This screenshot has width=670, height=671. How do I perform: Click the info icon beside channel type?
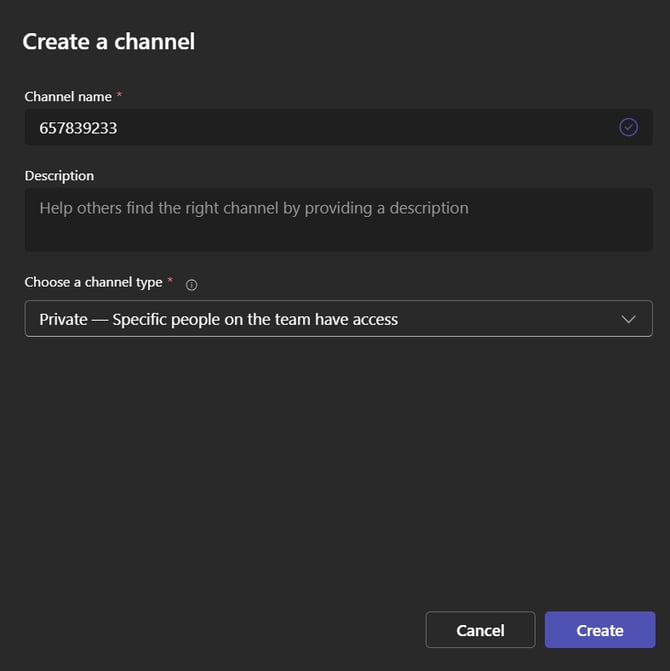(x=192, y=284)
